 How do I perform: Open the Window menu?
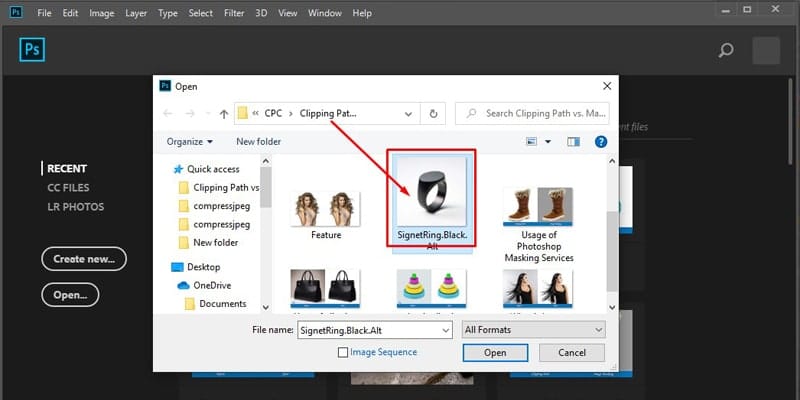coord(325,13)
